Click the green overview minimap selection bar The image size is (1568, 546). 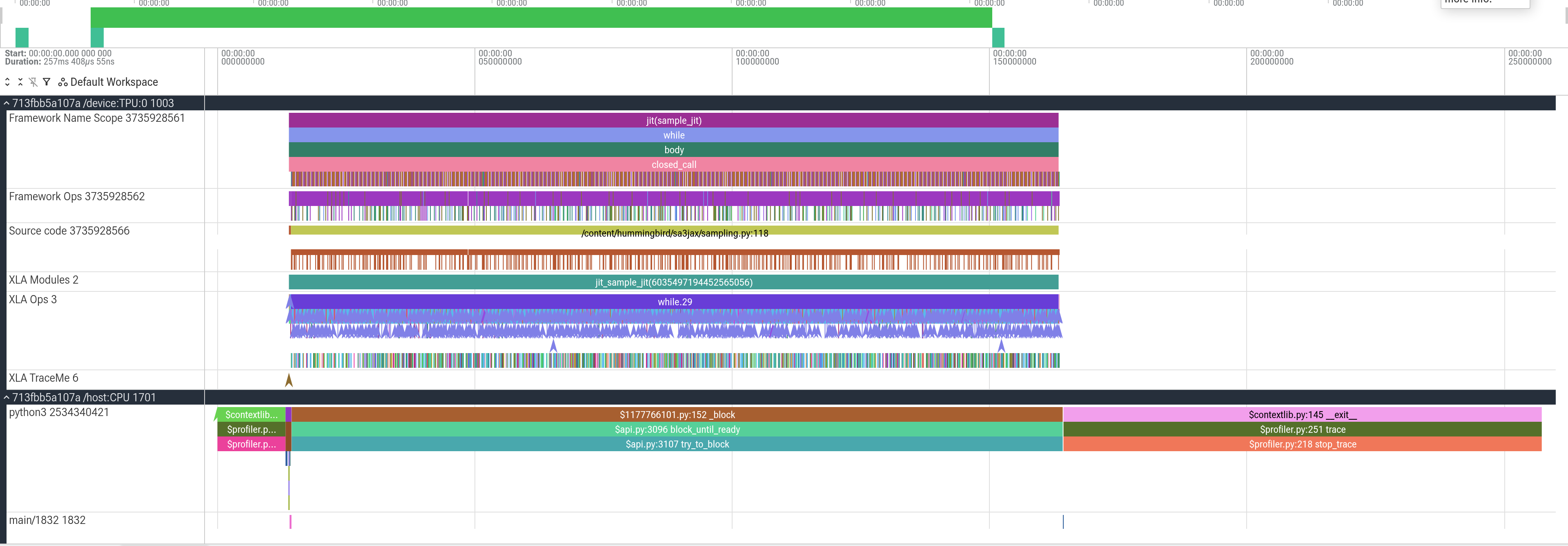pos(541,17)
